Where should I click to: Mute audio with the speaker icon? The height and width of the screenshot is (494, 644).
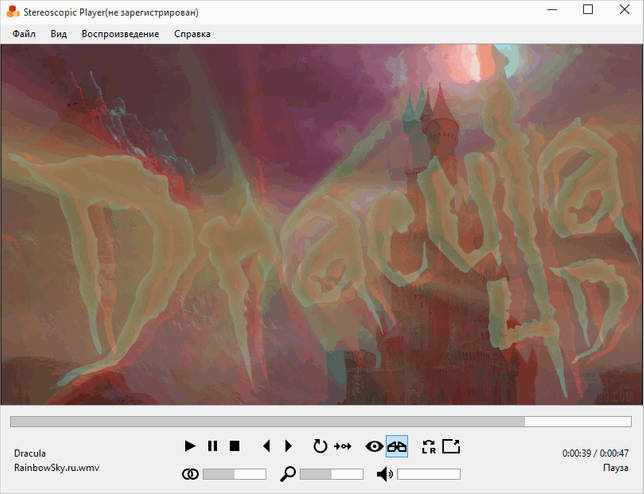tap(384, 474)
